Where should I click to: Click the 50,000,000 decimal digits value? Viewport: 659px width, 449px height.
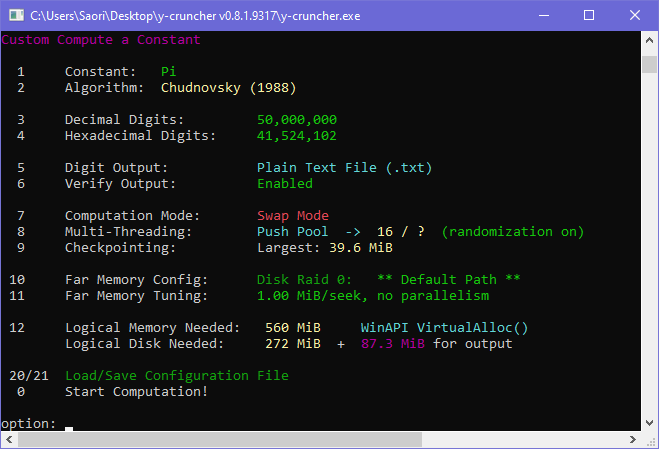pos(296,120)
